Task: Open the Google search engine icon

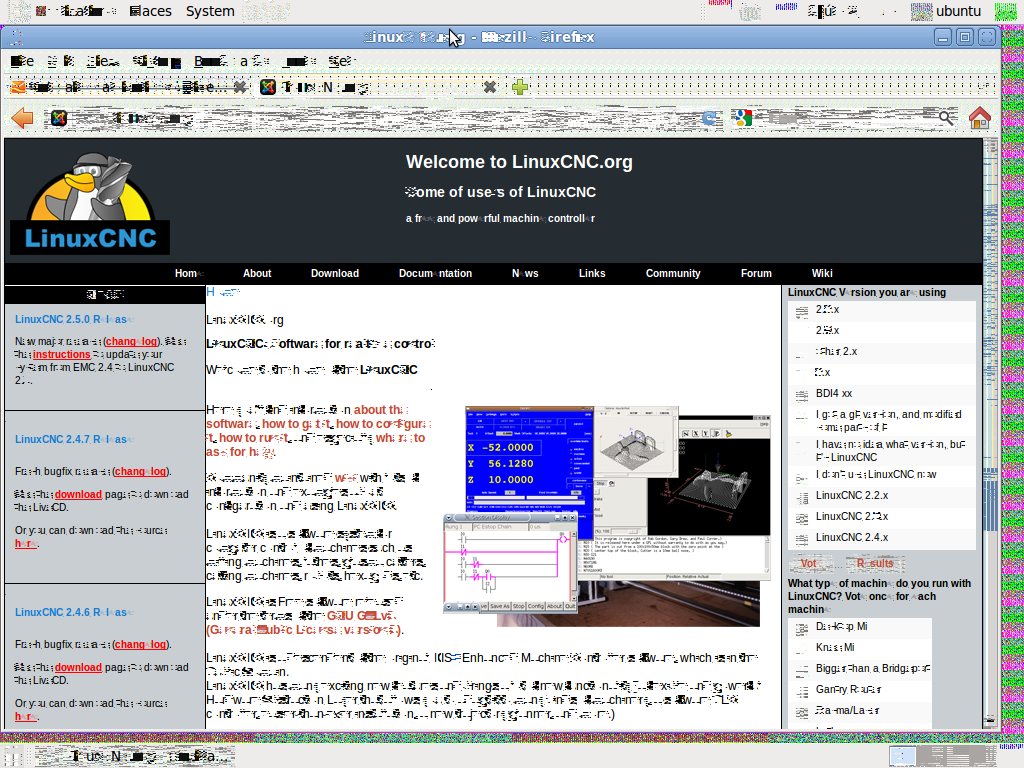Action: pos(743,118)
